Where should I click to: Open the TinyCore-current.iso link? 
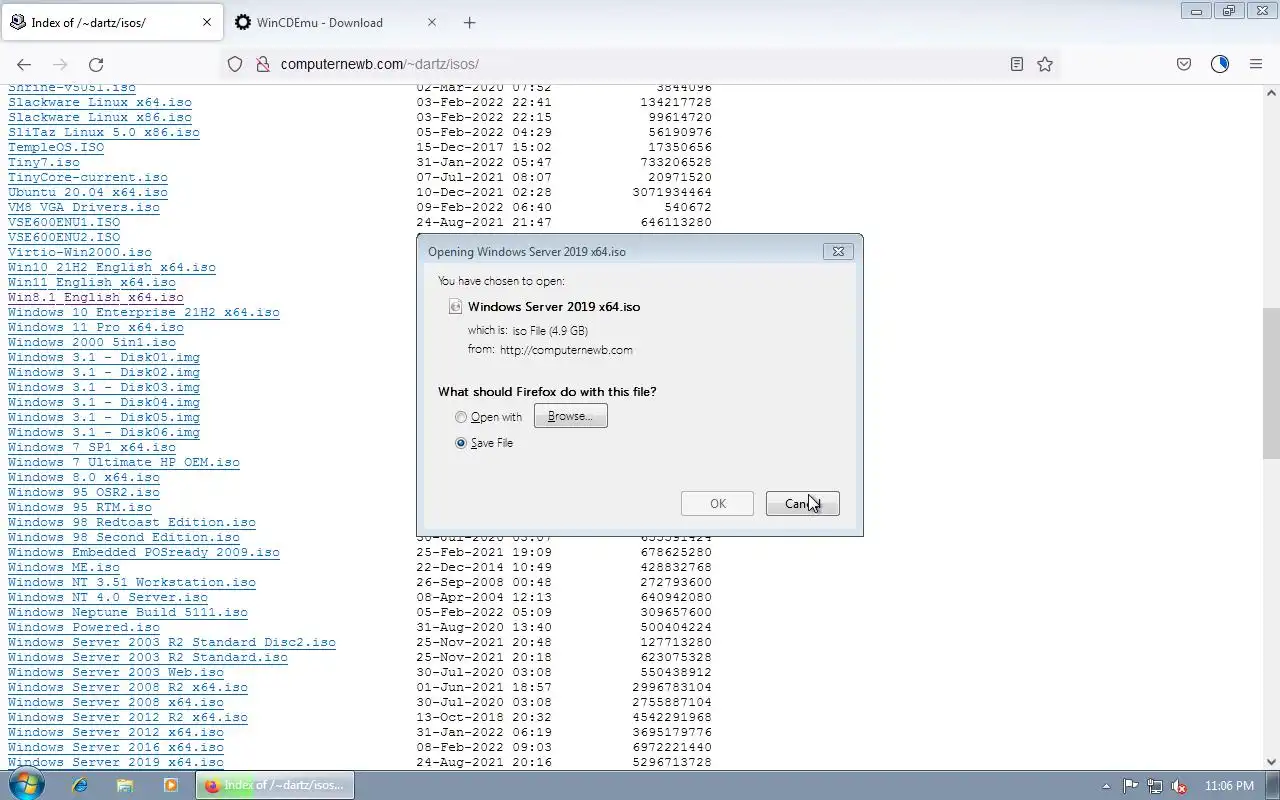[x=88, y=177]
